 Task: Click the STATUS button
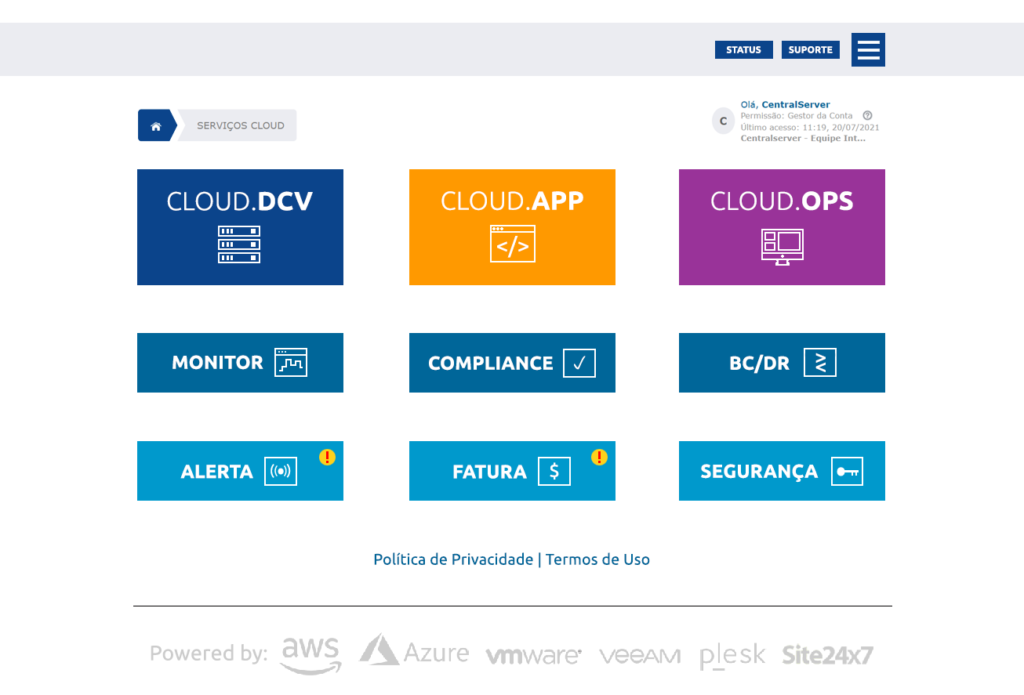click(x=744, y=49)
